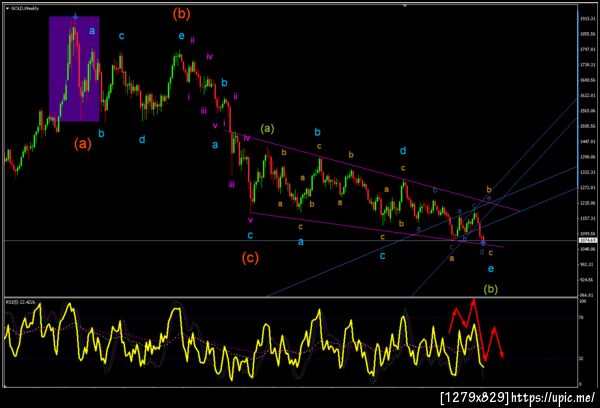Select the large blue e label above green (b)
600x408 pixels.
[491, 269]
